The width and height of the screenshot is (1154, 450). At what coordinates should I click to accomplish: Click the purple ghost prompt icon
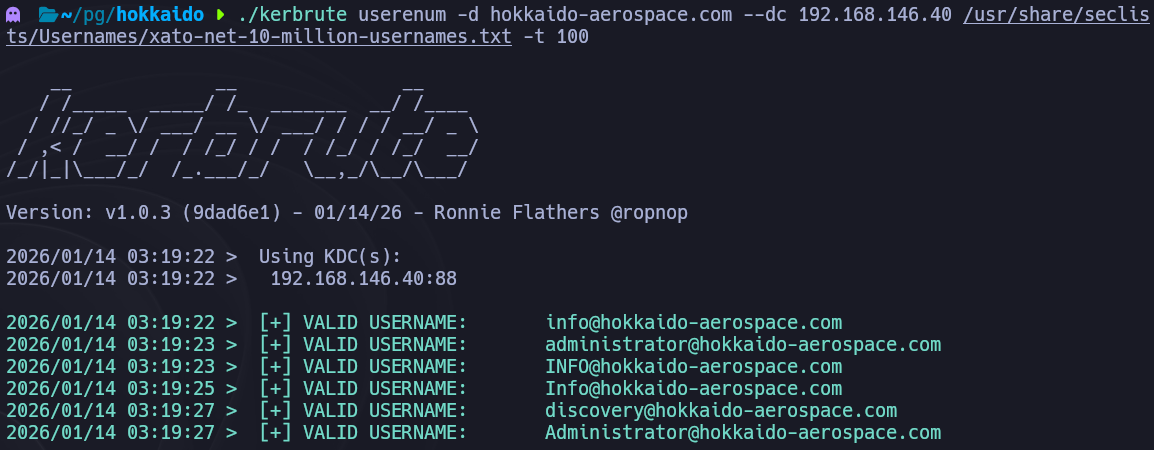pos(14,16)
